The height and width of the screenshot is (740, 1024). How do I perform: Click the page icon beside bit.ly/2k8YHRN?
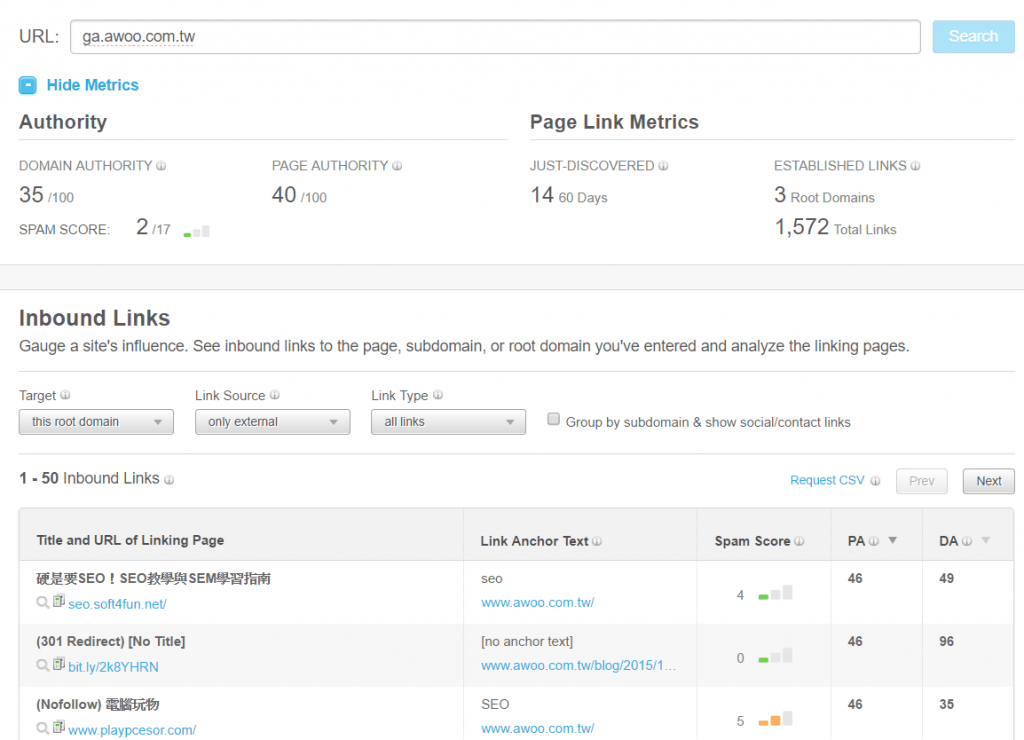(58, 665)
